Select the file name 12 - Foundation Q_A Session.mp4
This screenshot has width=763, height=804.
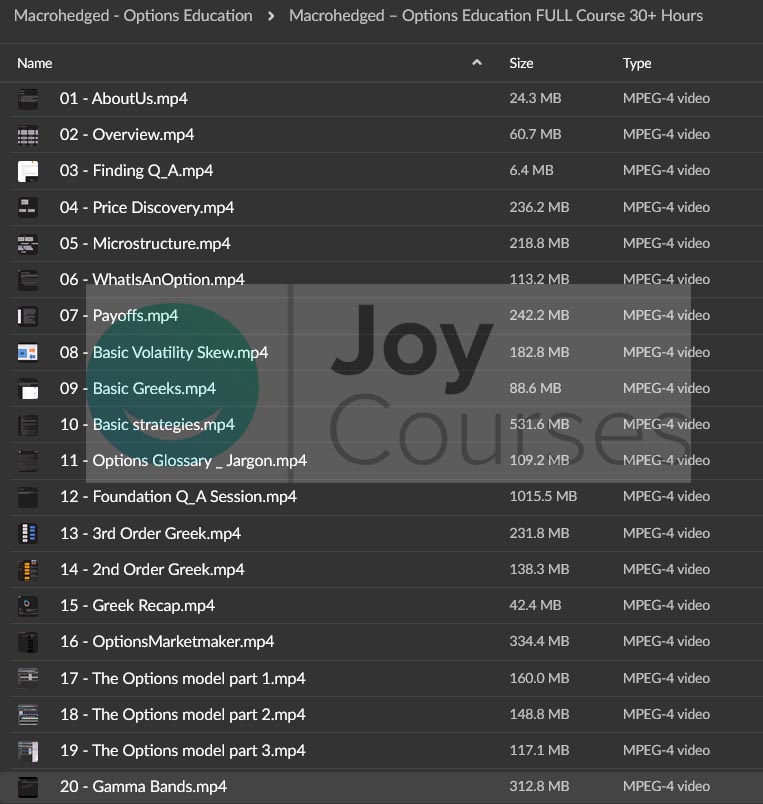178,497
